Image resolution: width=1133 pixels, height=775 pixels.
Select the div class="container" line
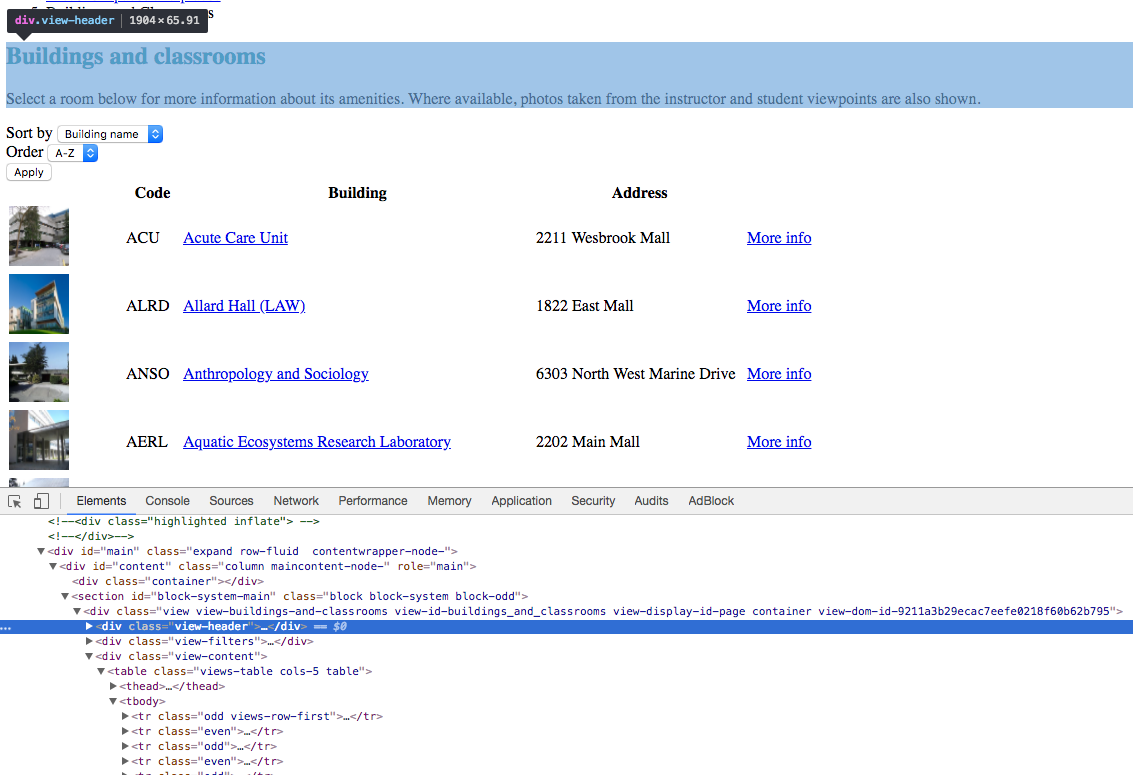pyautogui.click(x=168, y=581)
